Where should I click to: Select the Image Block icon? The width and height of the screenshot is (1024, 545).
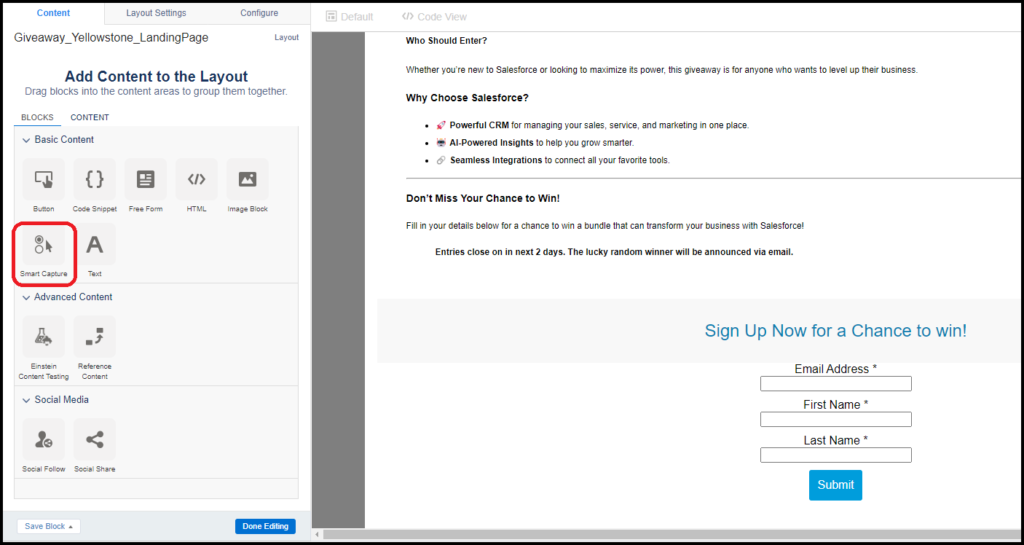248,179
